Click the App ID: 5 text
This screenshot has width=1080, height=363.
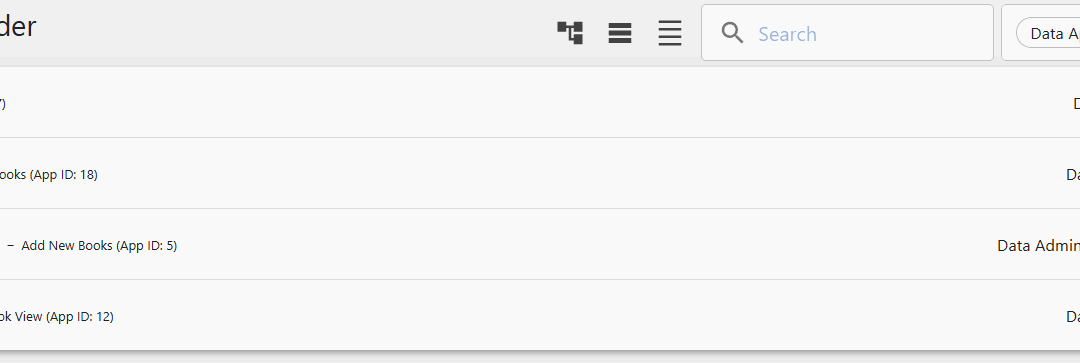click(x=147, y=245)
